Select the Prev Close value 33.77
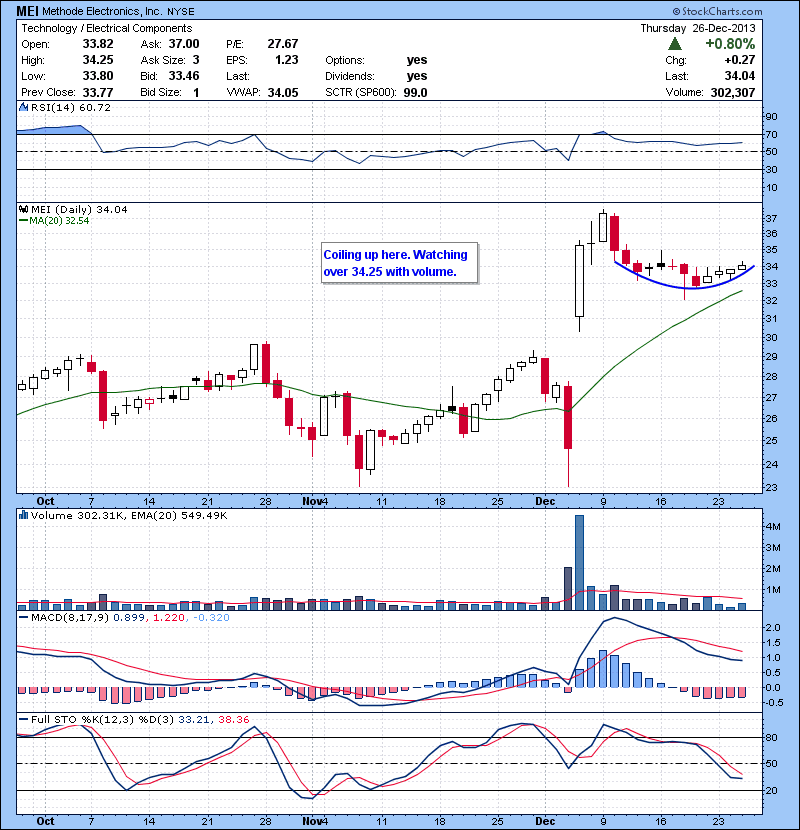Screen dimensions: 800x830 pyautogui.click(x=98, y=92)
